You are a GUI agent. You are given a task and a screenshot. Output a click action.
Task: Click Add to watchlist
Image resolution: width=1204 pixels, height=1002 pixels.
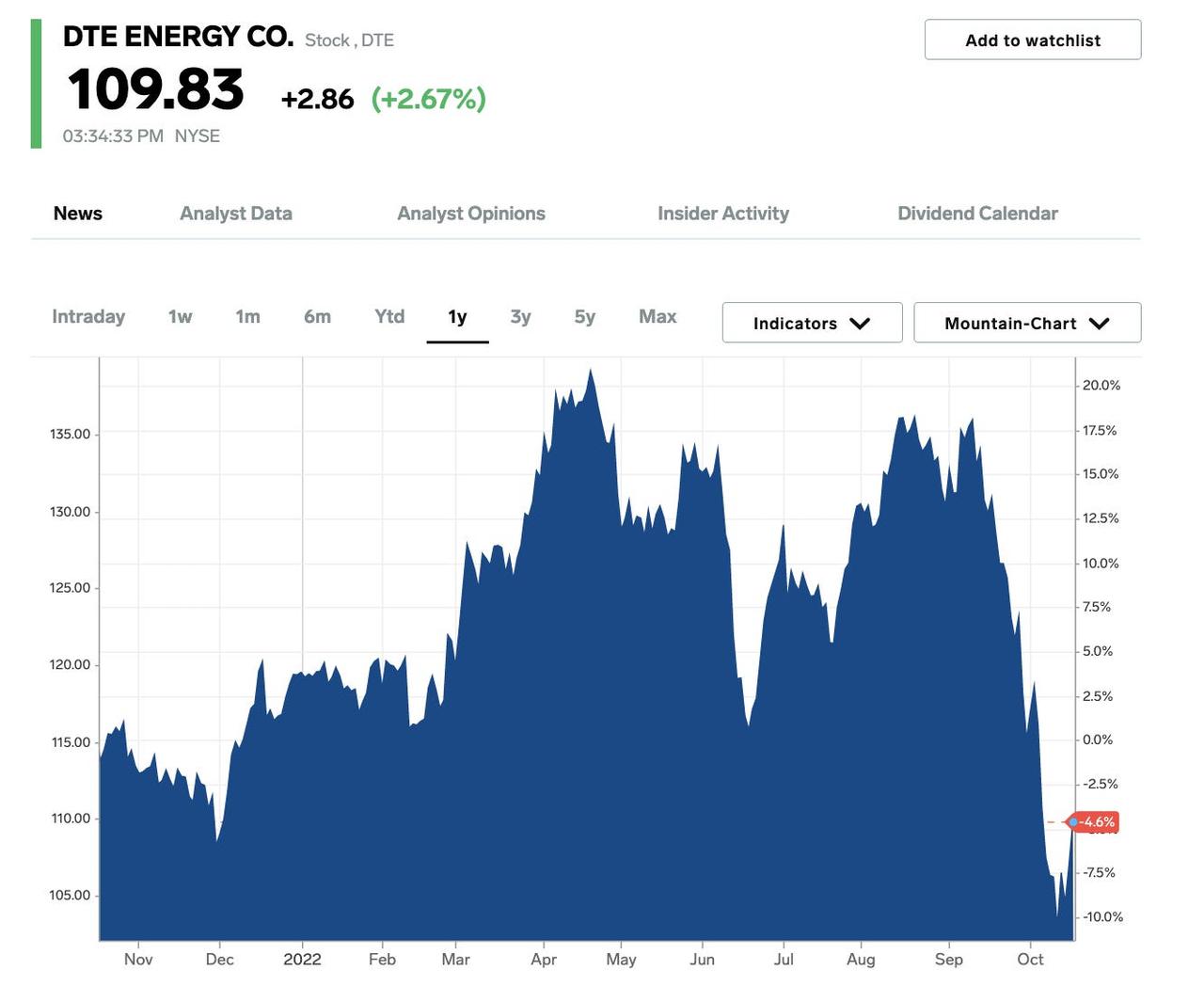click(x=1032, y=40)
